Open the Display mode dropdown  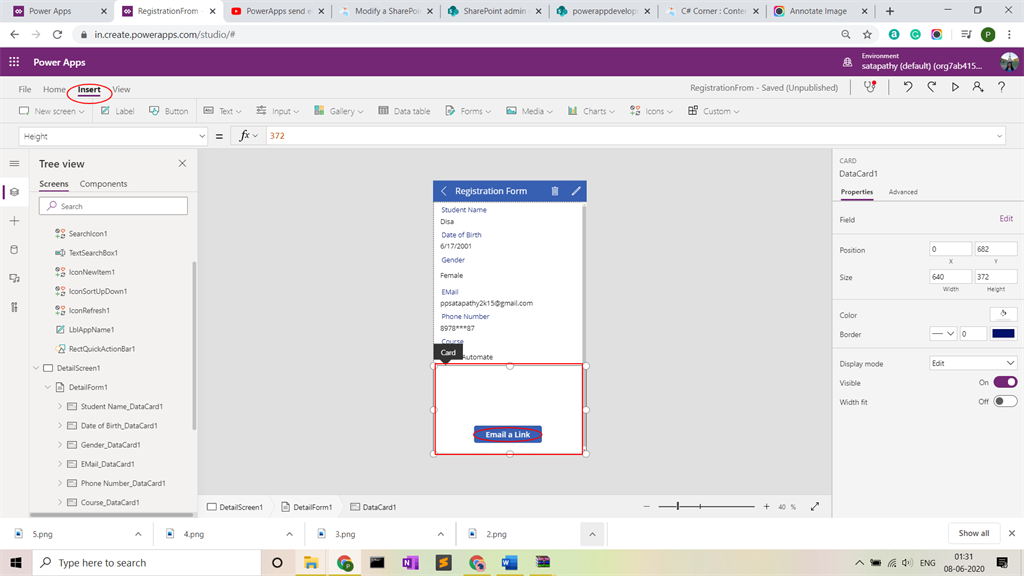973,363
